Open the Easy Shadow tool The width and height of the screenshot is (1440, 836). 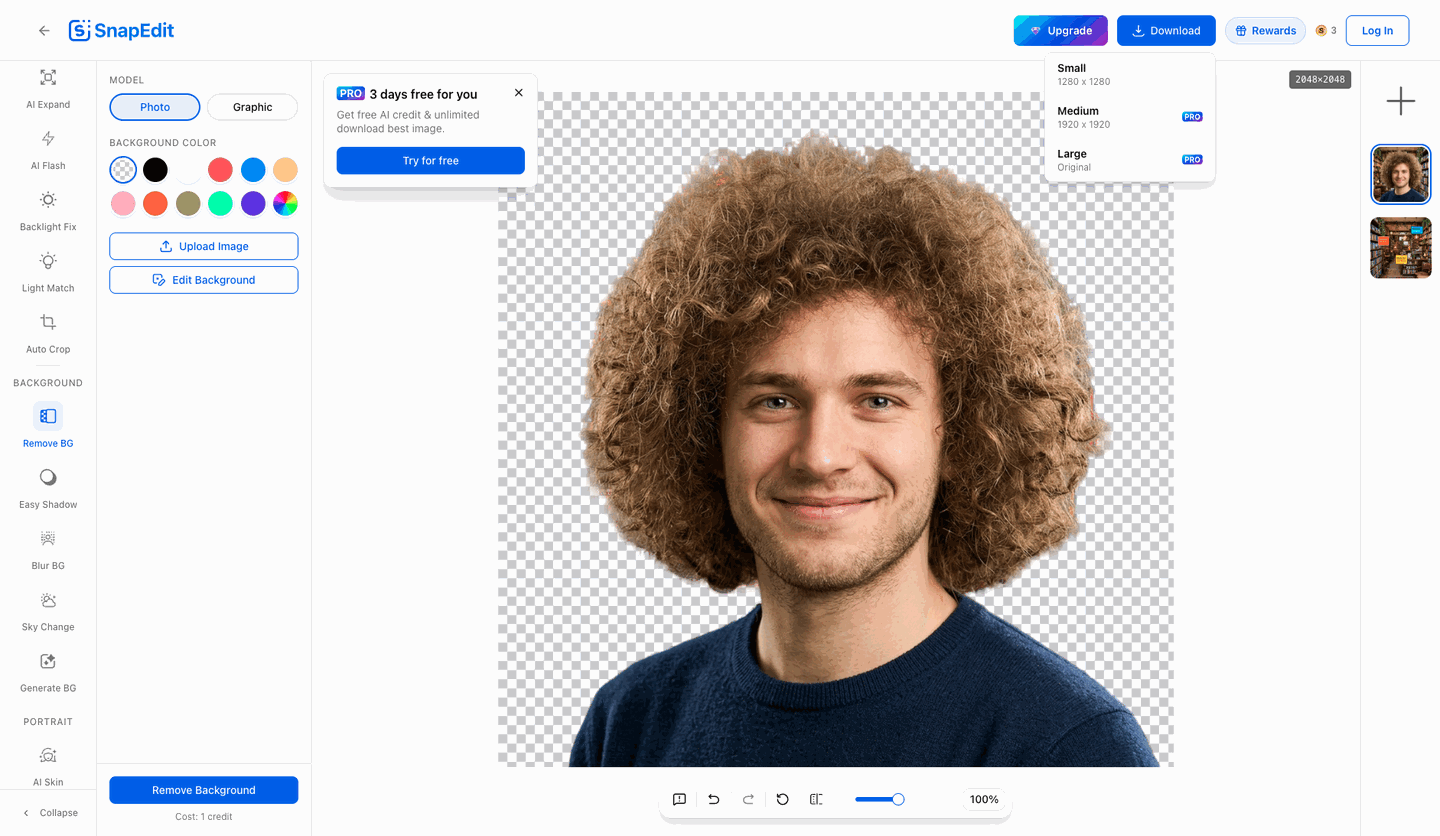pos(48,488)
